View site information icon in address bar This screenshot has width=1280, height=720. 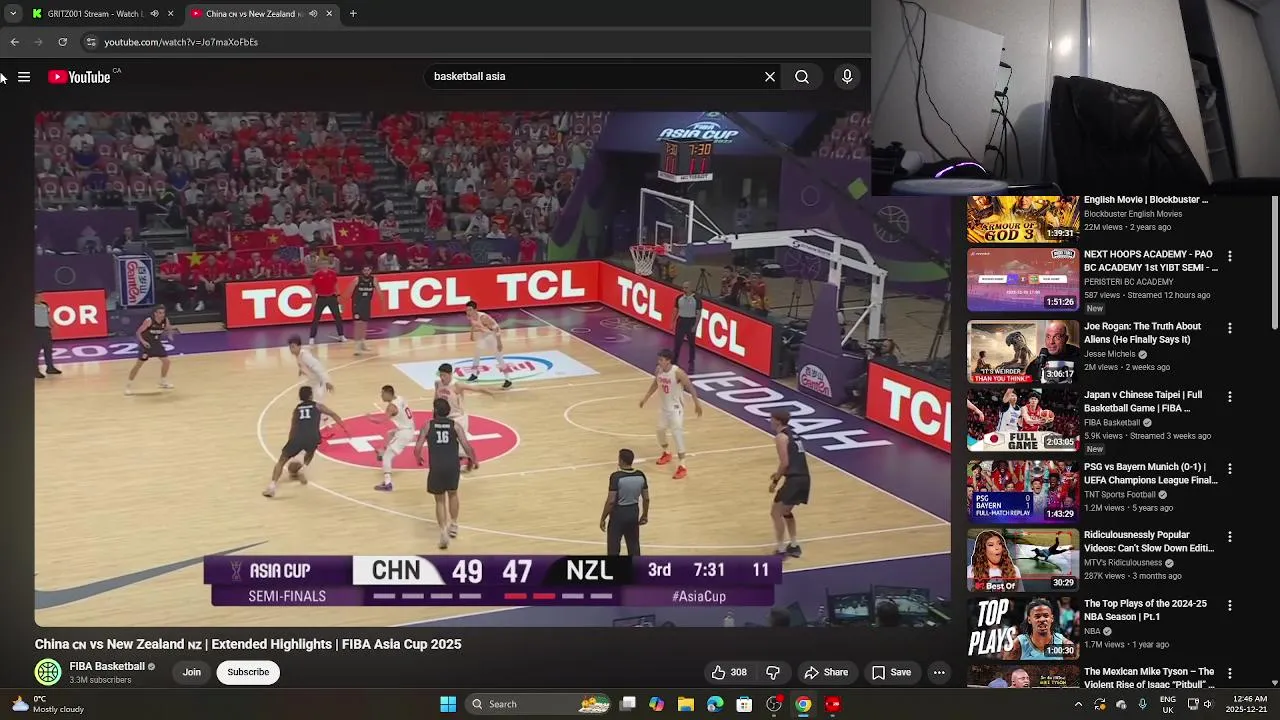click(x=91, y=42)
